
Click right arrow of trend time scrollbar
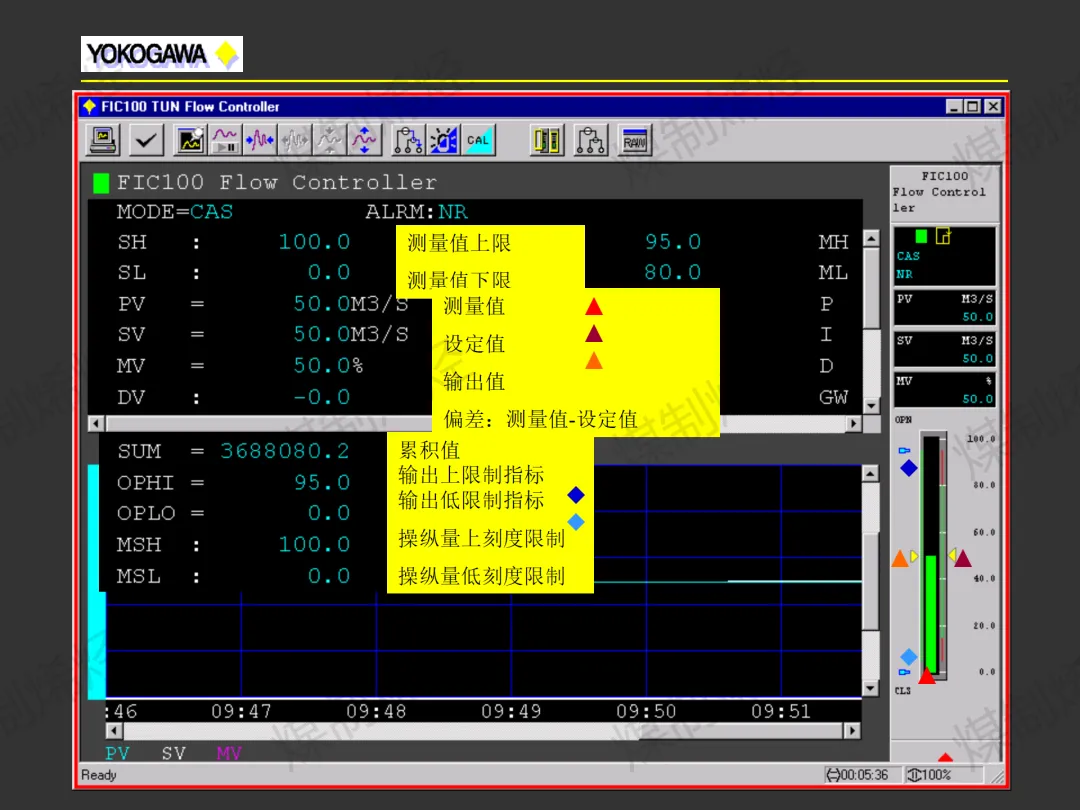pyautogui.click(x=853, y=731)
